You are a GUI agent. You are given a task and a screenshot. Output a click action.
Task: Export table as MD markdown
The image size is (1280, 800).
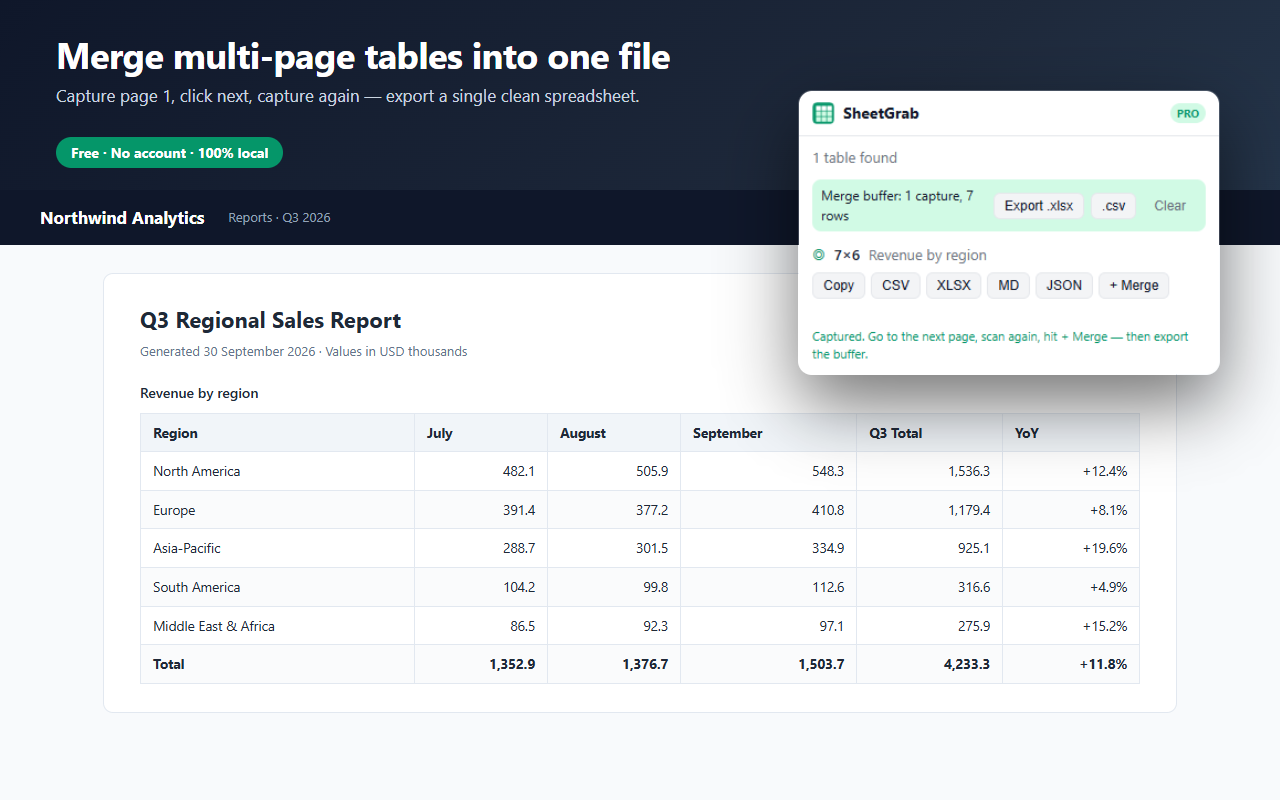click(x=1008, y=285)
